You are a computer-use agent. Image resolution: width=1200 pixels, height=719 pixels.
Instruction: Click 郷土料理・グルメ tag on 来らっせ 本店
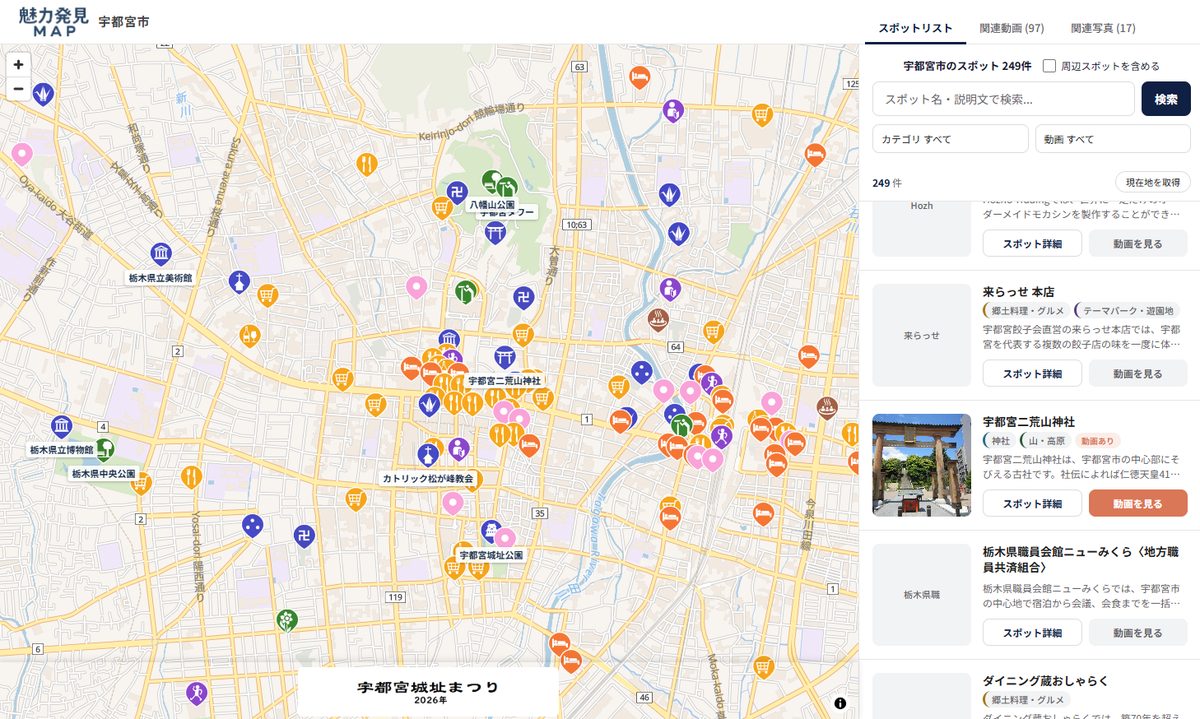(1027, 311)
